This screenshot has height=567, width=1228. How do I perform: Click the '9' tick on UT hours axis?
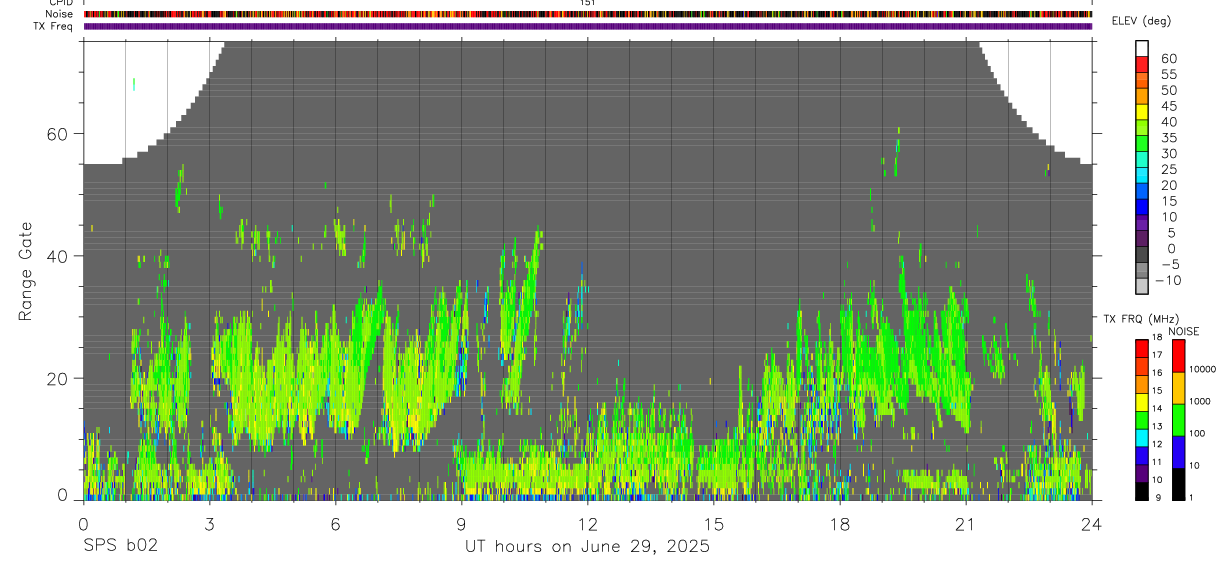[x=461, y=524]
